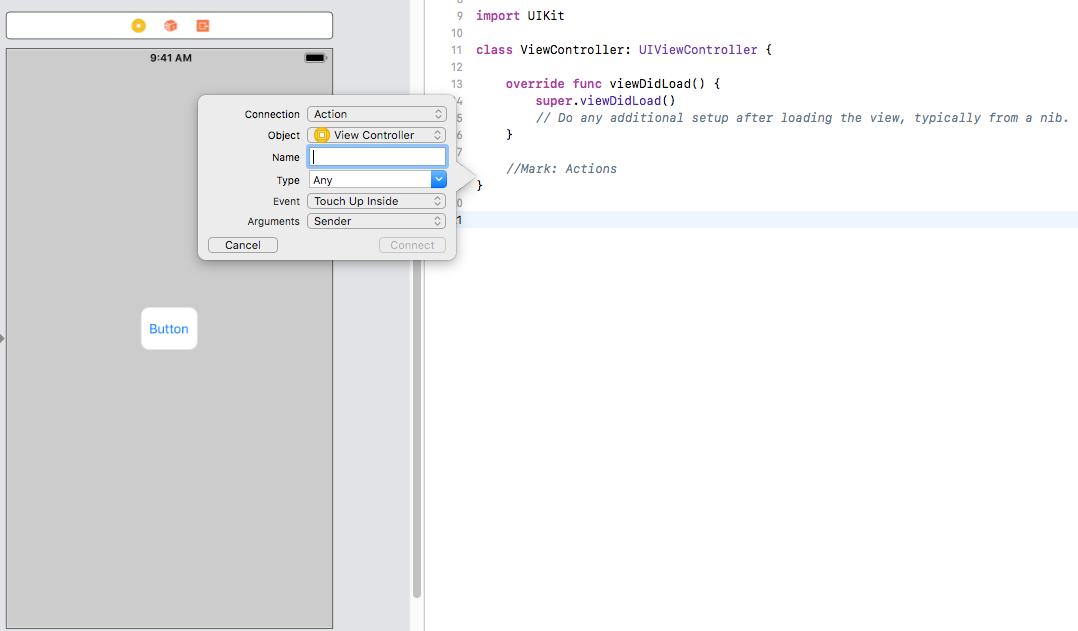Select the Button control on the storyboard canvas

point(169,328)
